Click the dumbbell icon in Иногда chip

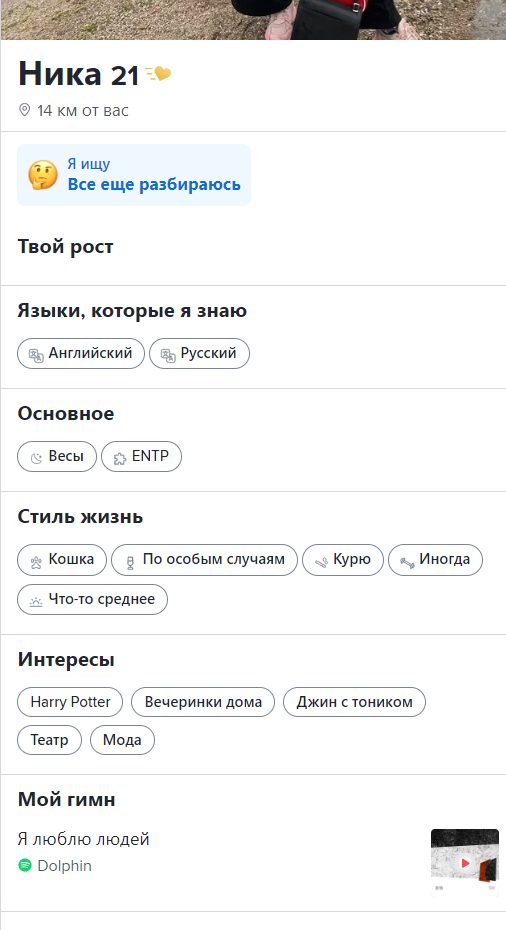pos(407,562)
